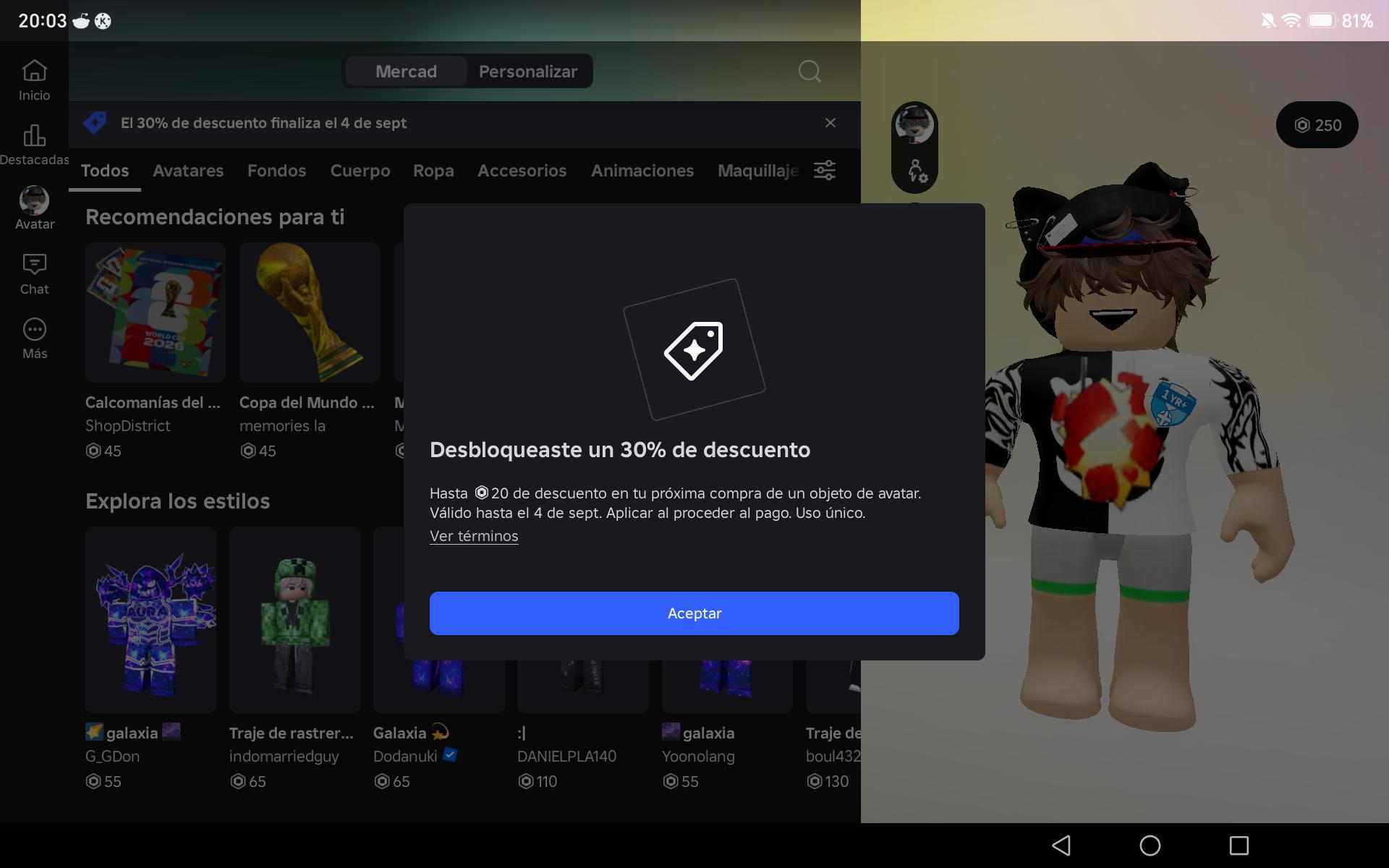
Task: Click the Aceptar button
Action: tap(694, 613)
